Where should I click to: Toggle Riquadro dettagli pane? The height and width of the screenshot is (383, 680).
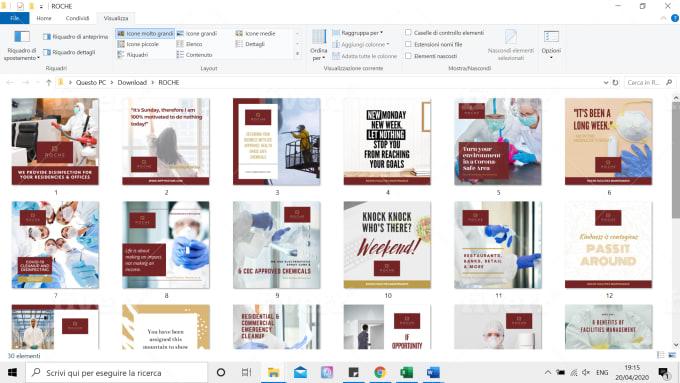(x=69, y=52)
